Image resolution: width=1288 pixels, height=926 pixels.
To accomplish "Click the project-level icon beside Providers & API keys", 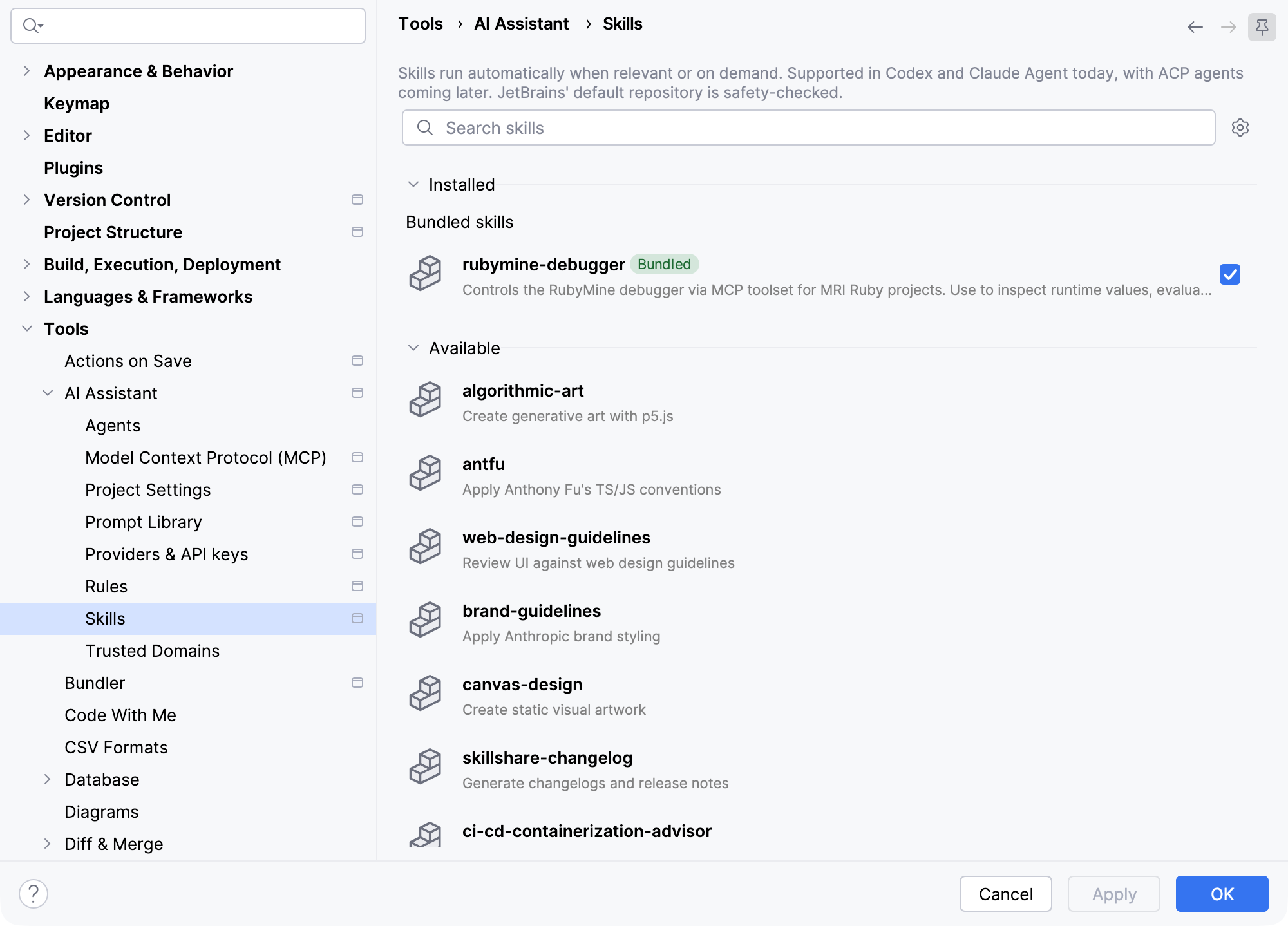I will click(357, 554).
